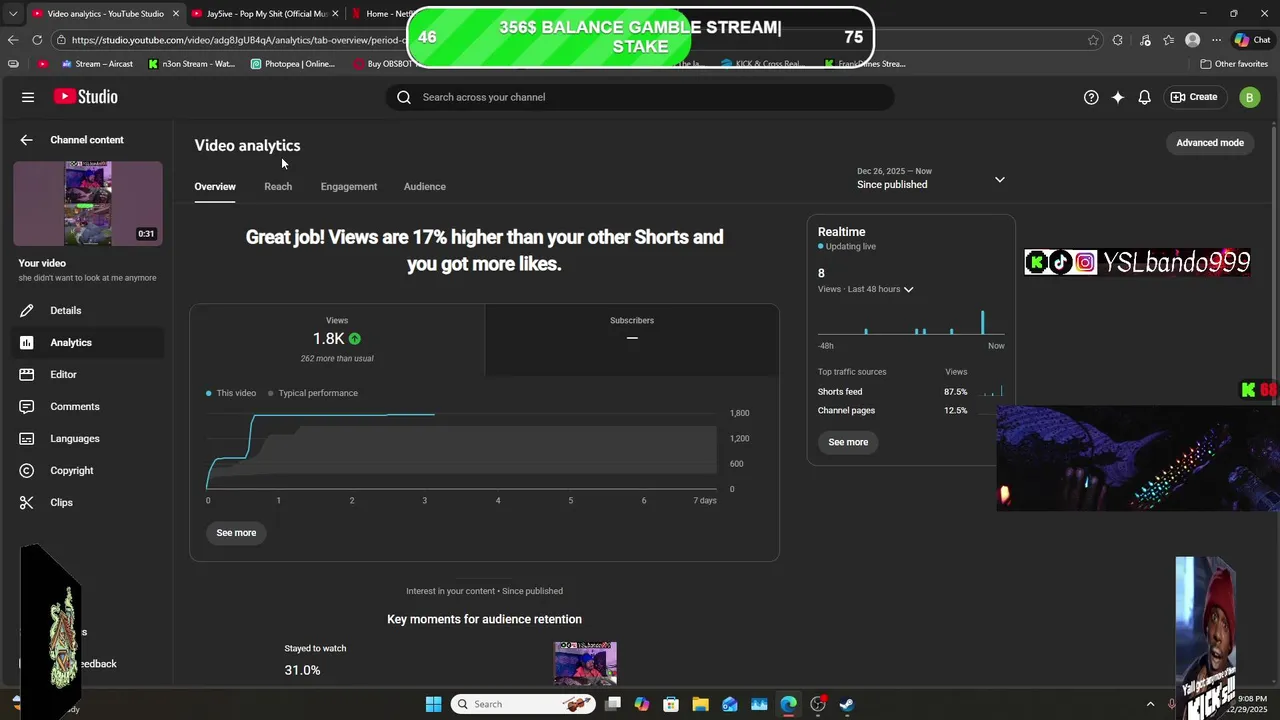Screen dimensions: 1280x720
Task: Close the Video analytics browser tab
Action: 176,13
